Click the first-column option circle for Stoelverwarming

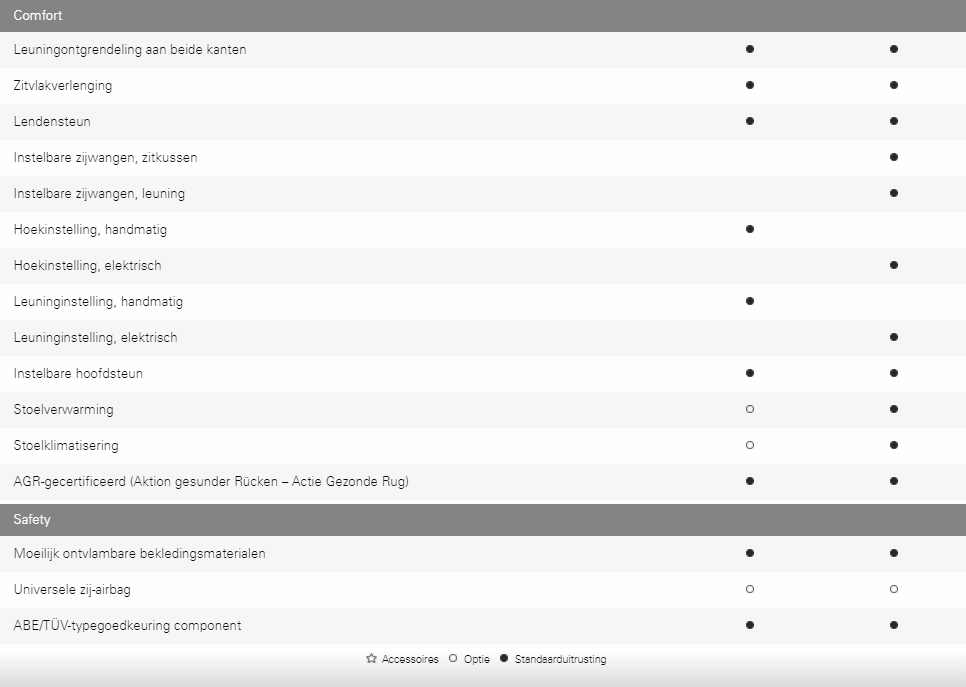click(750, 409)
